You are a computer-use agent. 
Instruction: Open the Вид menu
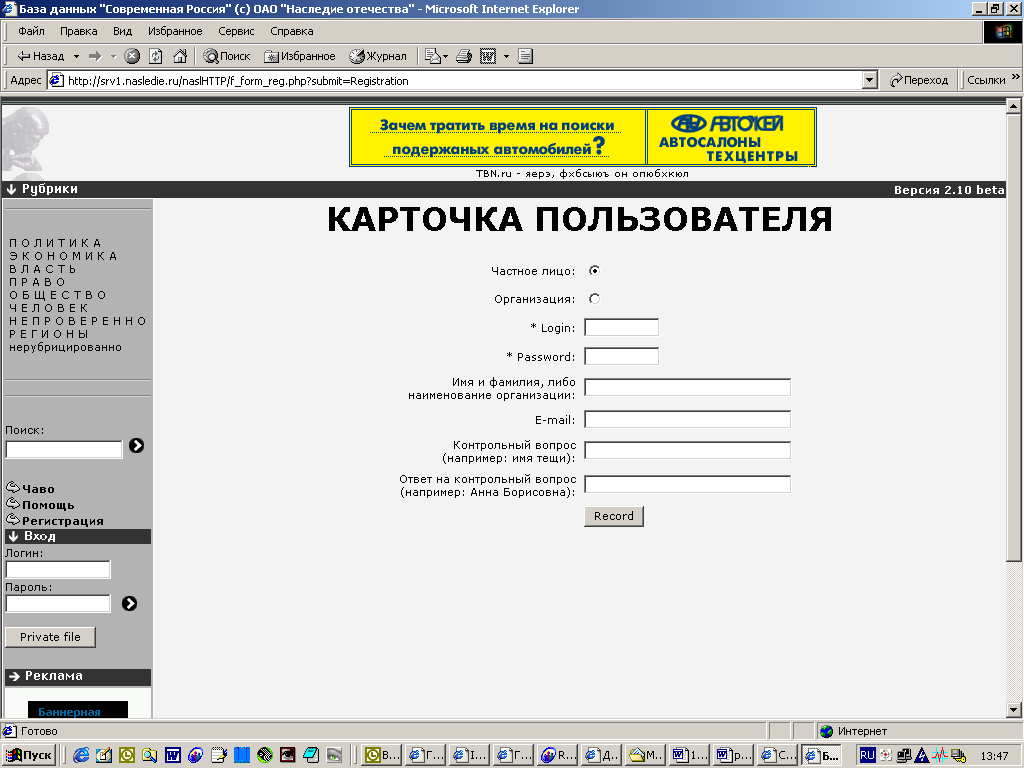(122, 31)
